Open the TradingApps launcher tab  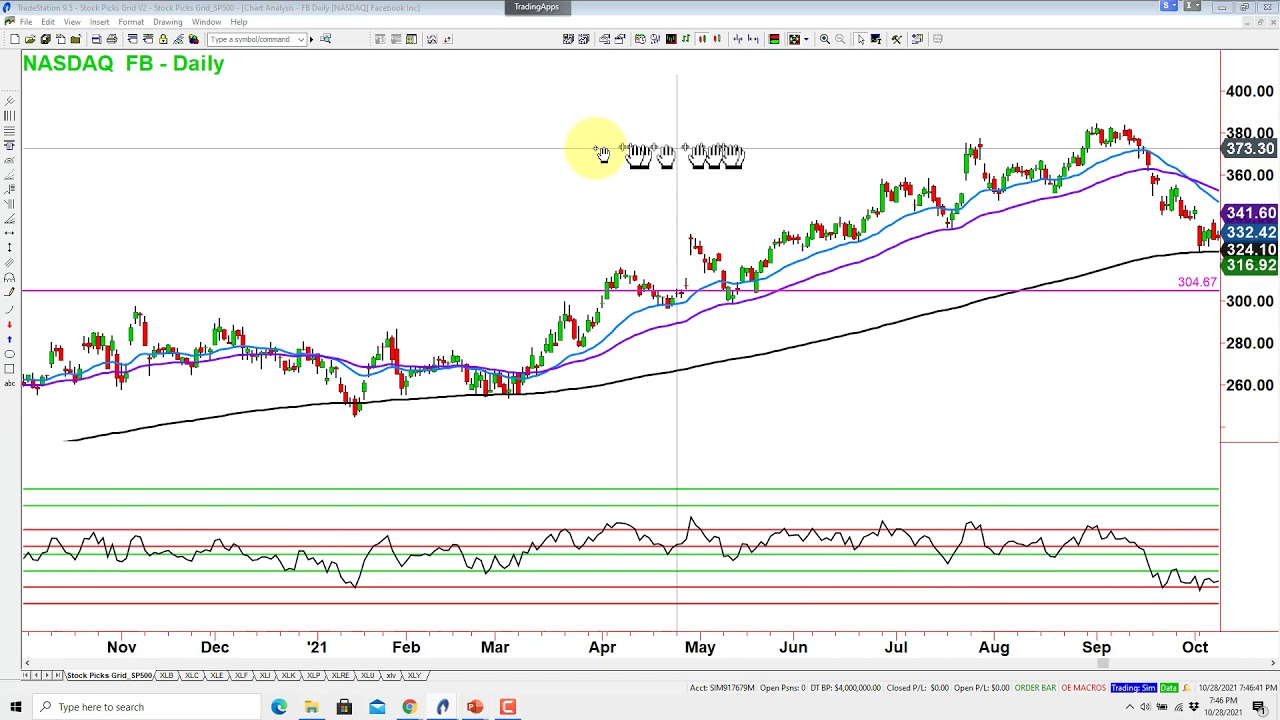(x=537, y=7)
